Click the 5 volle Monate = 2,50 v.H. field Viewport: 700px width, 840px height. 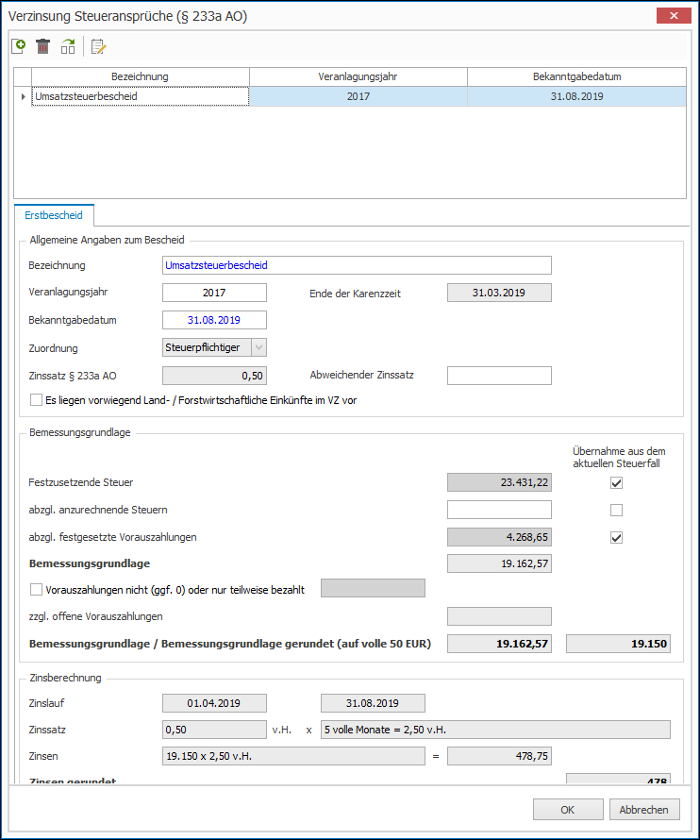coord(495,730)
